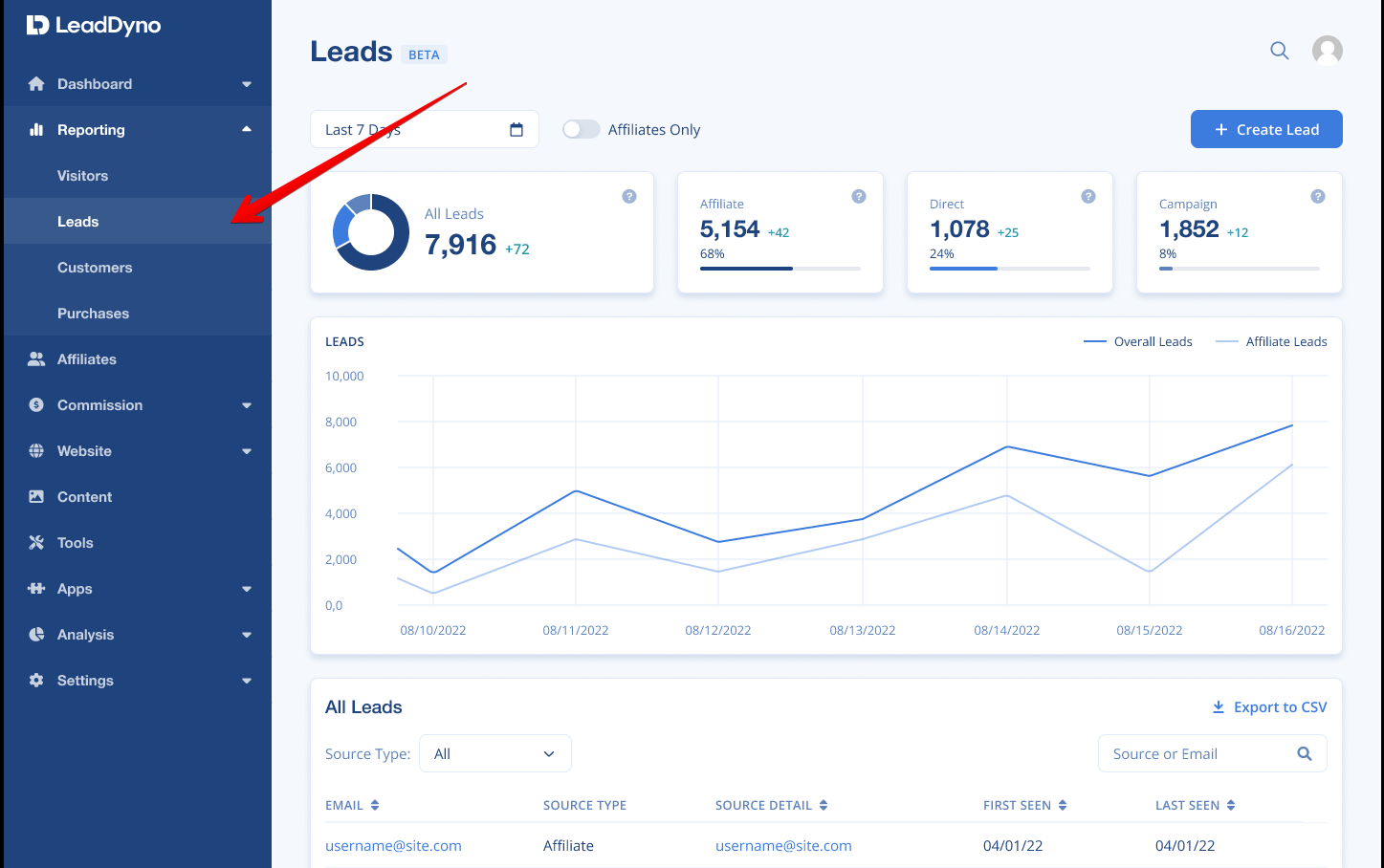The height and width of the screenshot is (868, 1384).
Task: Go to Customers report
Action: [138, 268]
